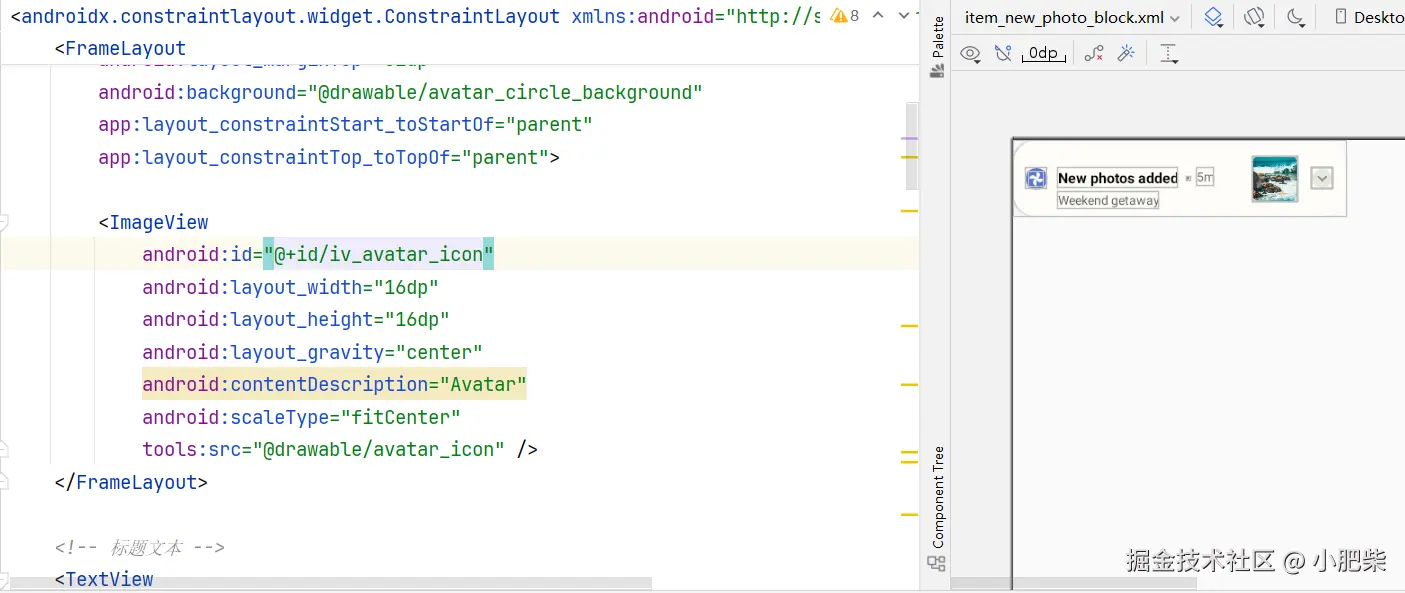The image size is (1405, 593).
Task: Click the infer constraints magic wand
Action: pyautogui.click(x=1126, y=53)
